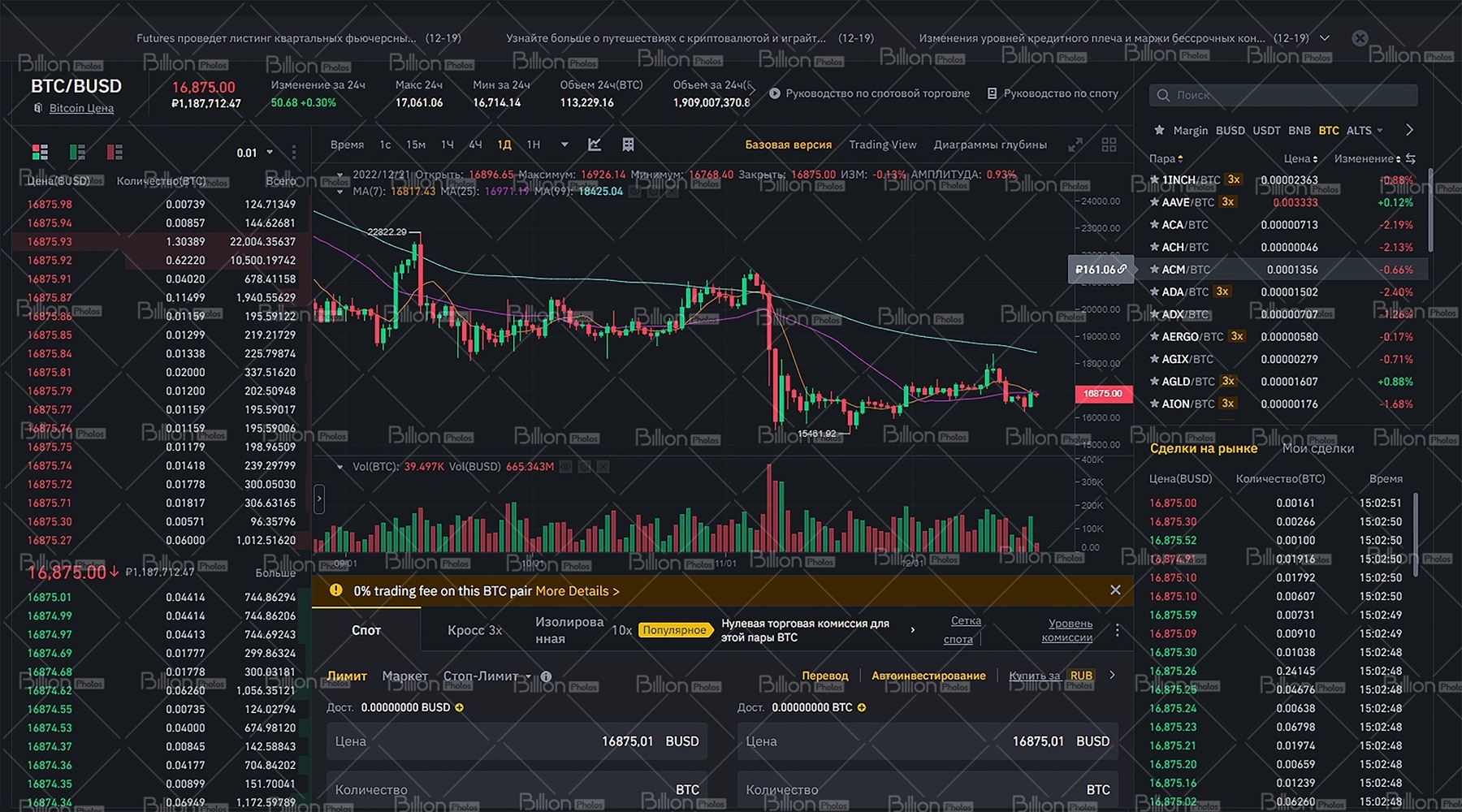Click the swap arrows icon next to Изменение

1411,158
